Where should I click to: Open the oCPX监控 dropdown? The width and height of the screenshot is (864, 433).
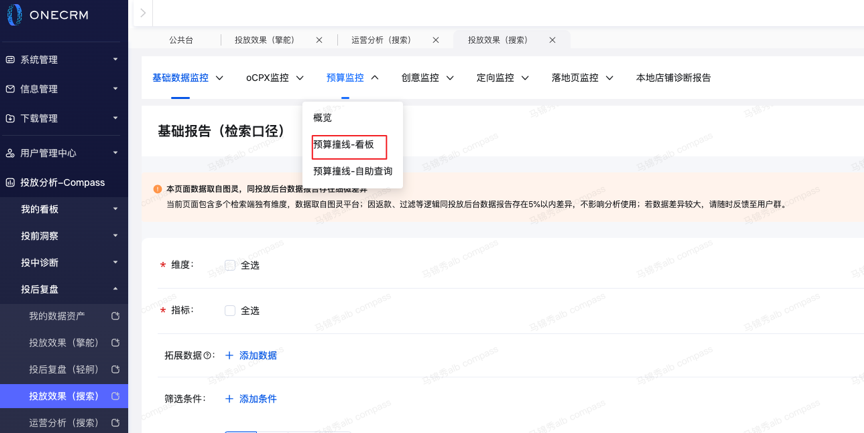click(x=275, y=78)
